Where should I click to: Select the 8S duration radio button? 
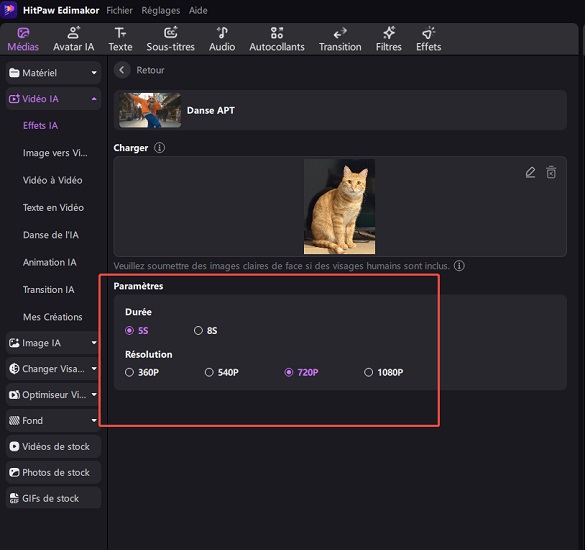(198, 331)
